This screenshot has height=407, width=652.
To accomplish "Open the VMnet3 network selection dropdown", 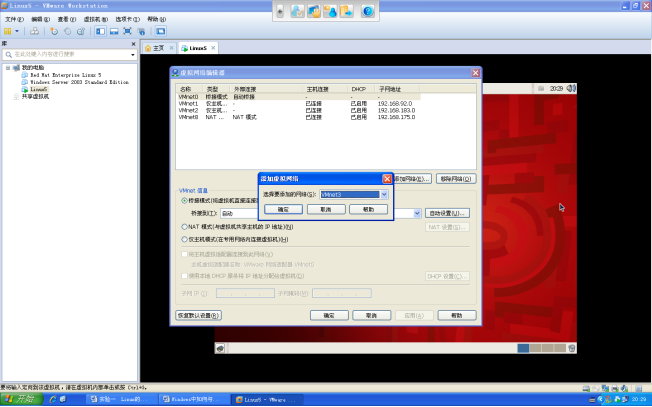I will pyautogui.click(x=384, y=194).
